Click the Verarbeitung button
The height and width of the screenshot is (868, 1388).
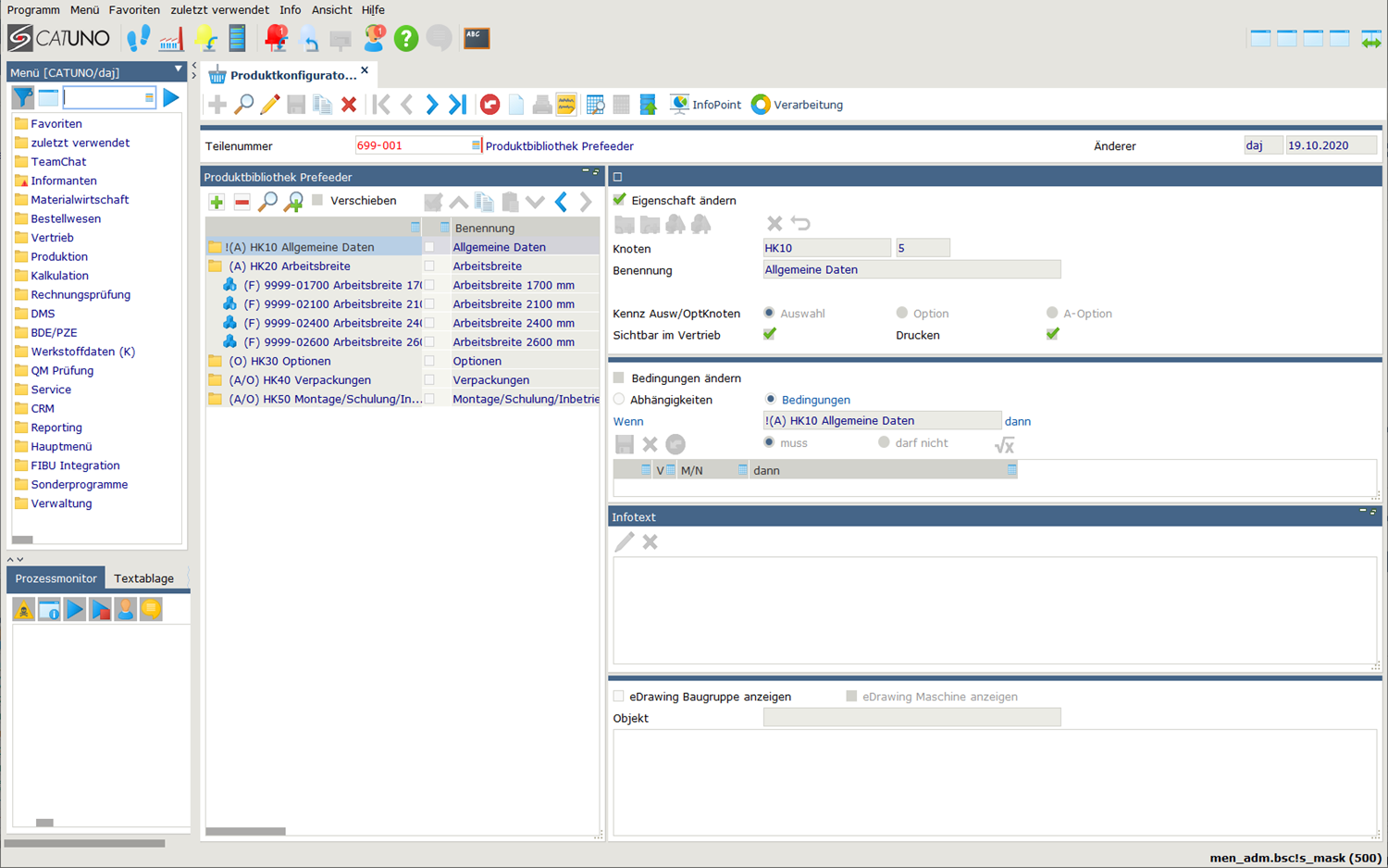(x=798, y=105)
